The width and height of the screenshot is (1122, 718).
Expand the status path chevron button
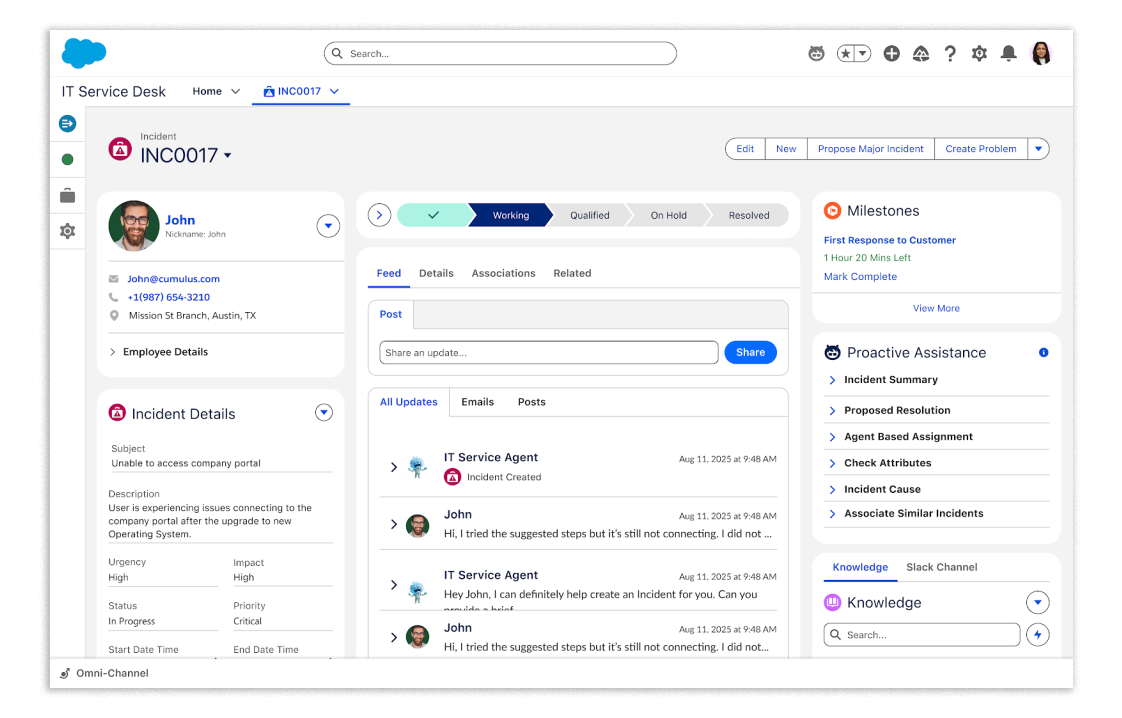(379, 215)
